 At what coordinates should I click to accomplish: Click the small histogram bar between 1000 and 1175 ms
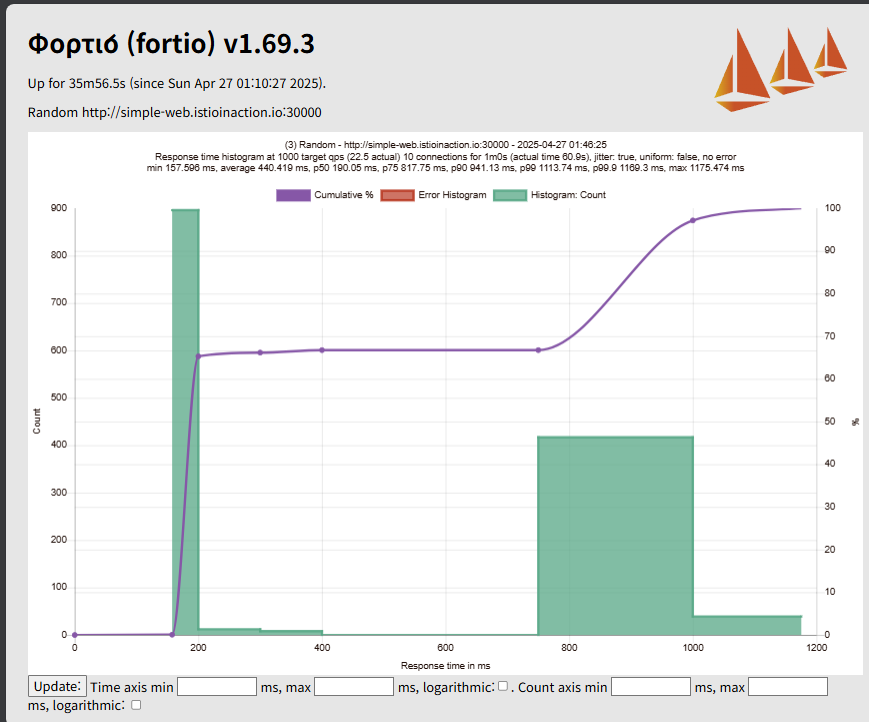click(x=747, y=625)
